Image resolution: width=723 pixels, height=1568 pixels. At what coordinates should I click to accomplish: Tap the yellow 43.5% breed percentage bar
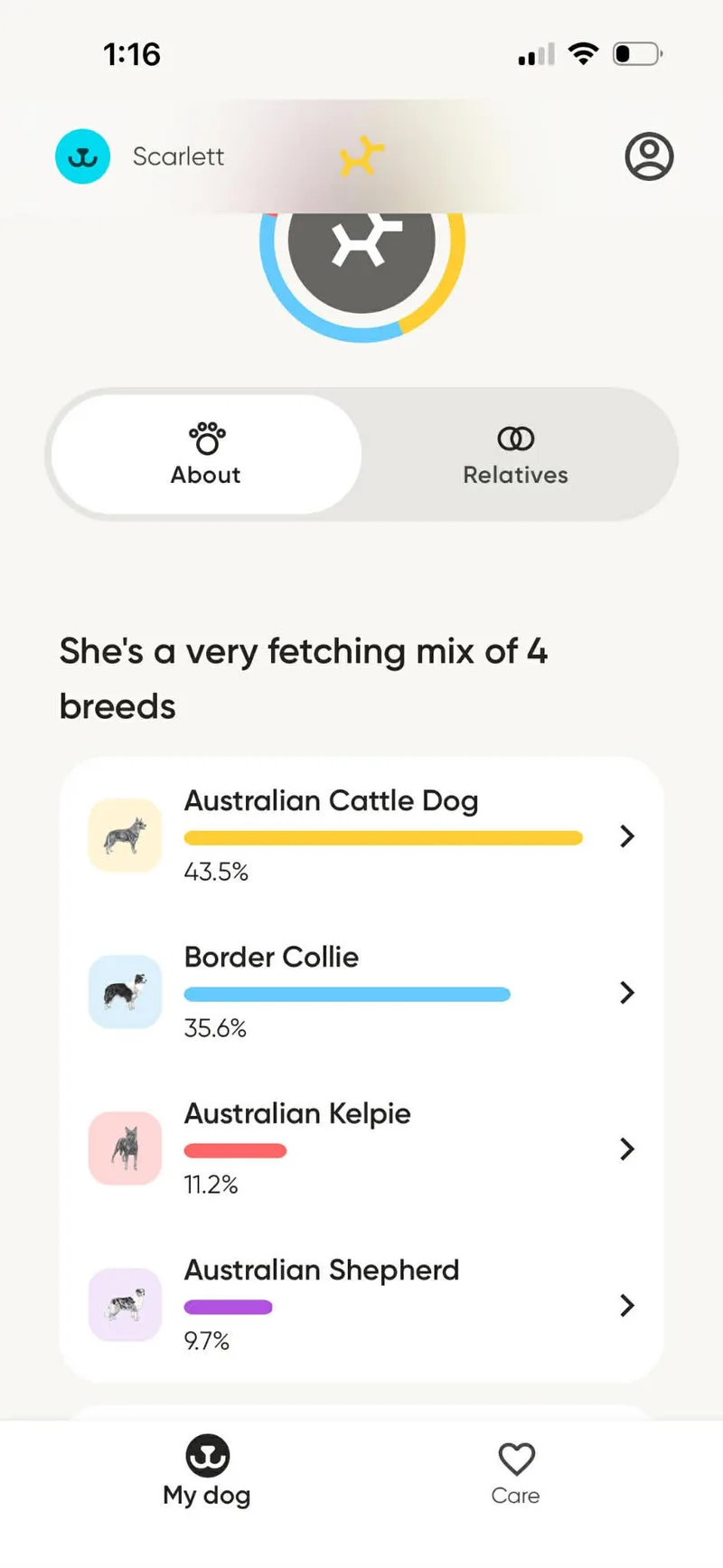[x=383, y=838]
